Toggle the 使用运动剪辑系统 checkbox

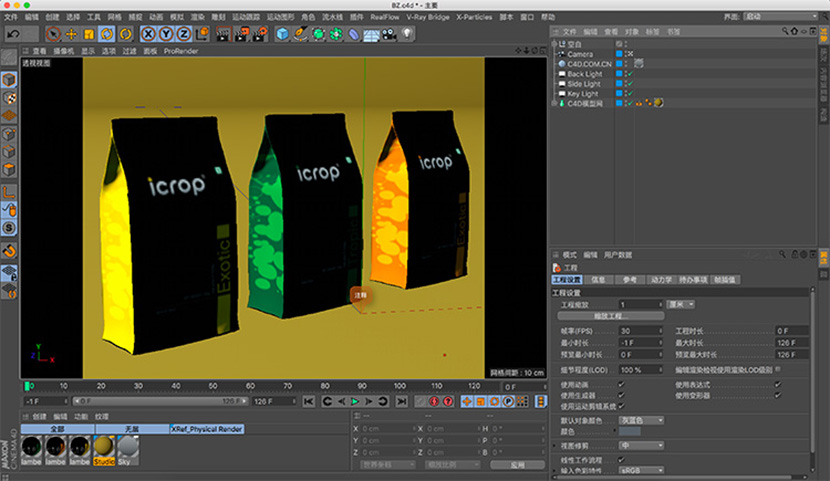click(621, 406)
